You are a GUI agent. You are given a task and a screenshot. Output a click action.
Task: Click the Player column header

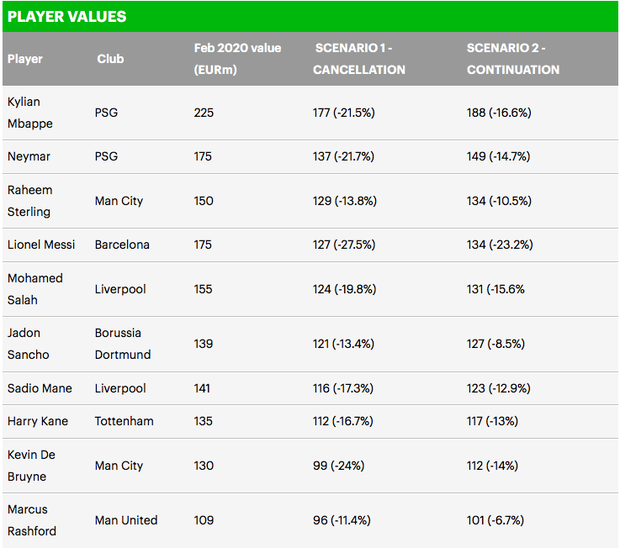[x=25, y=59]
